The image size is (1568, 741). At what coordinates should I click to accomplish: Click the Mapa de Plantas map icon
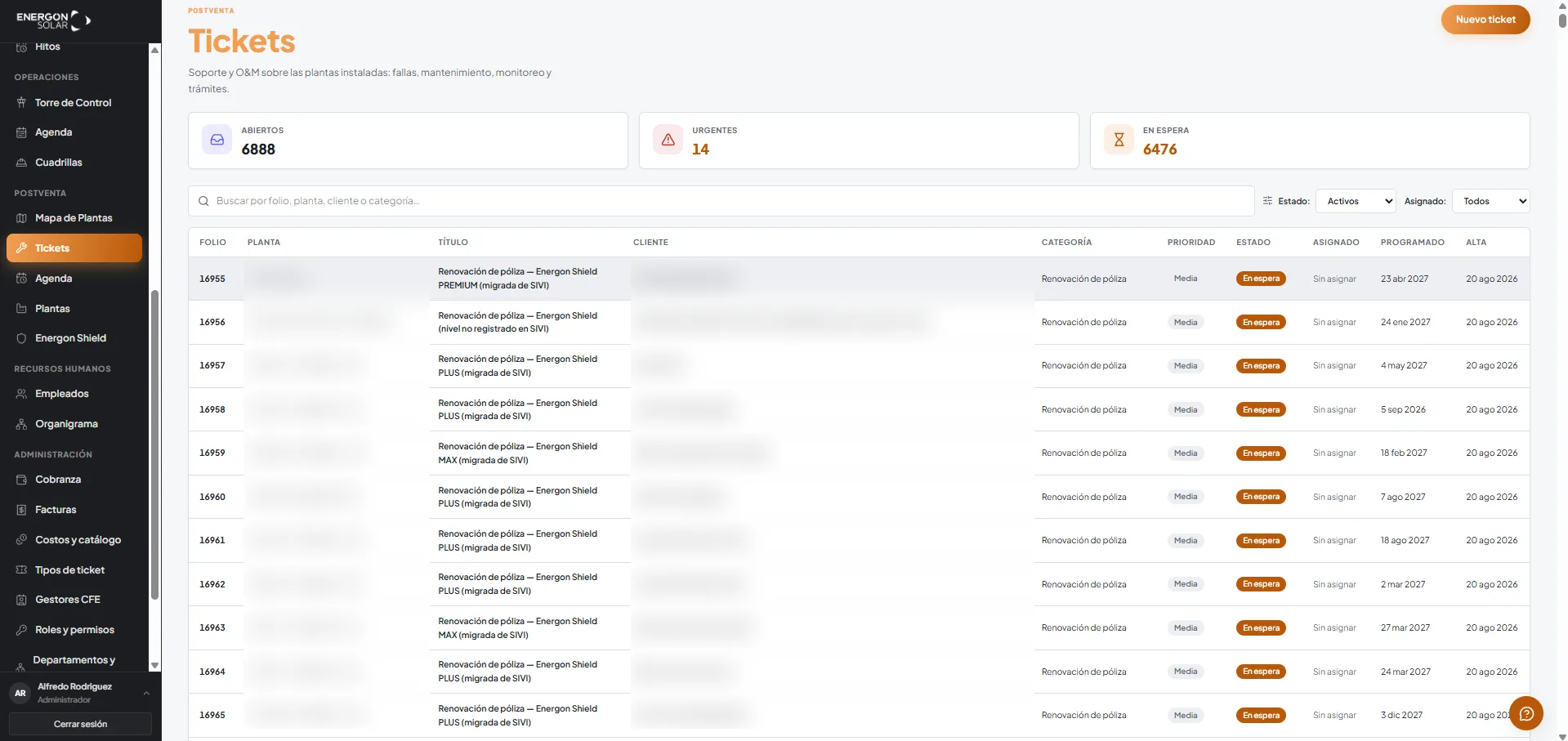point(21,218)
